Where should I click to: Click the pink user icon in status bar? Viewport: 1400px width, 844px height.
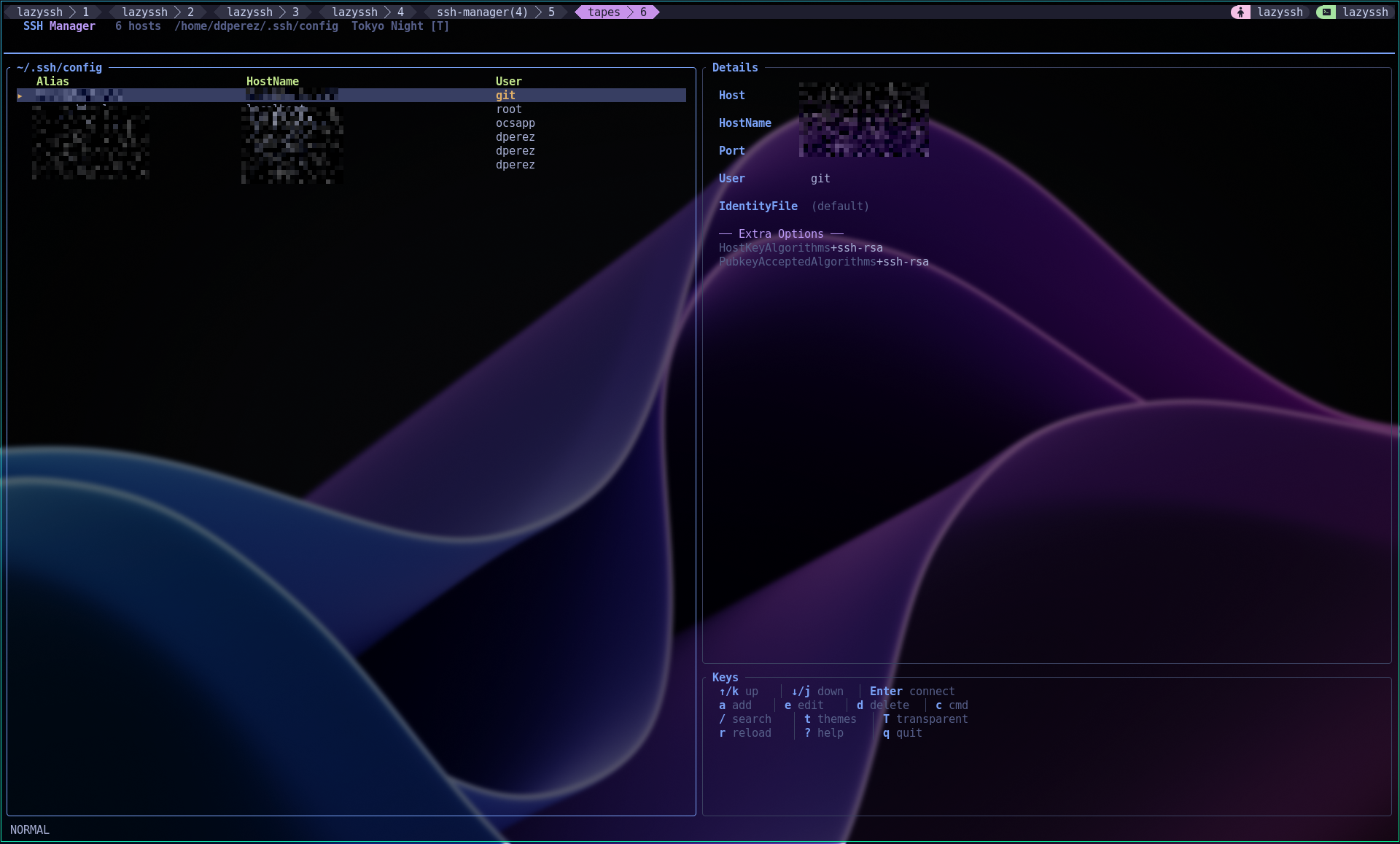[1240, 12]
